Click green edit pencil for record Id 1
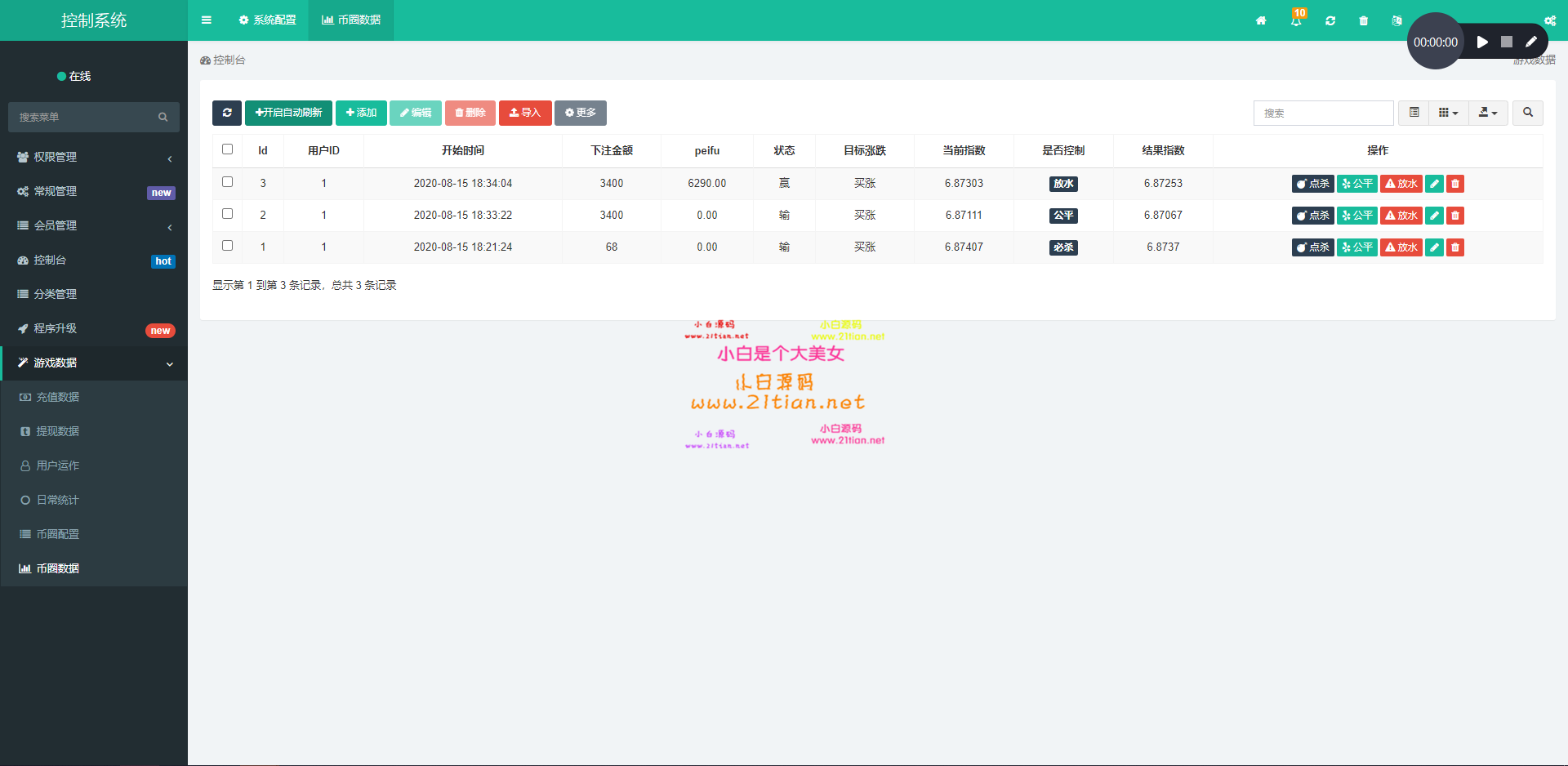The image size is (1568, 766). tap(1434, 247)
